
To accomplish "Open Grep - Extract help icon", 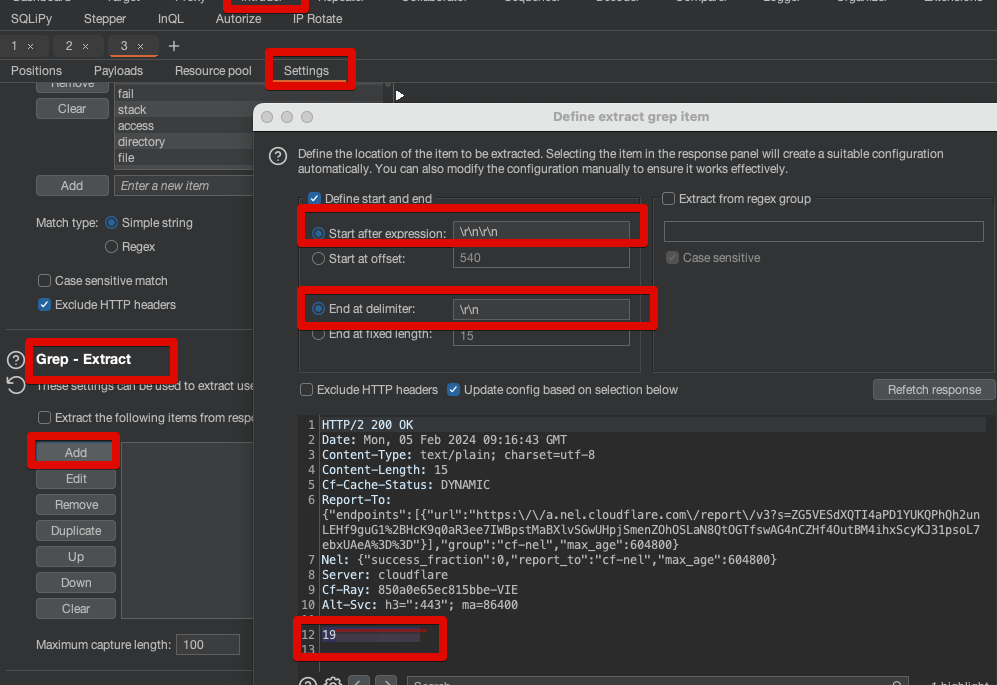I will 15,360.
